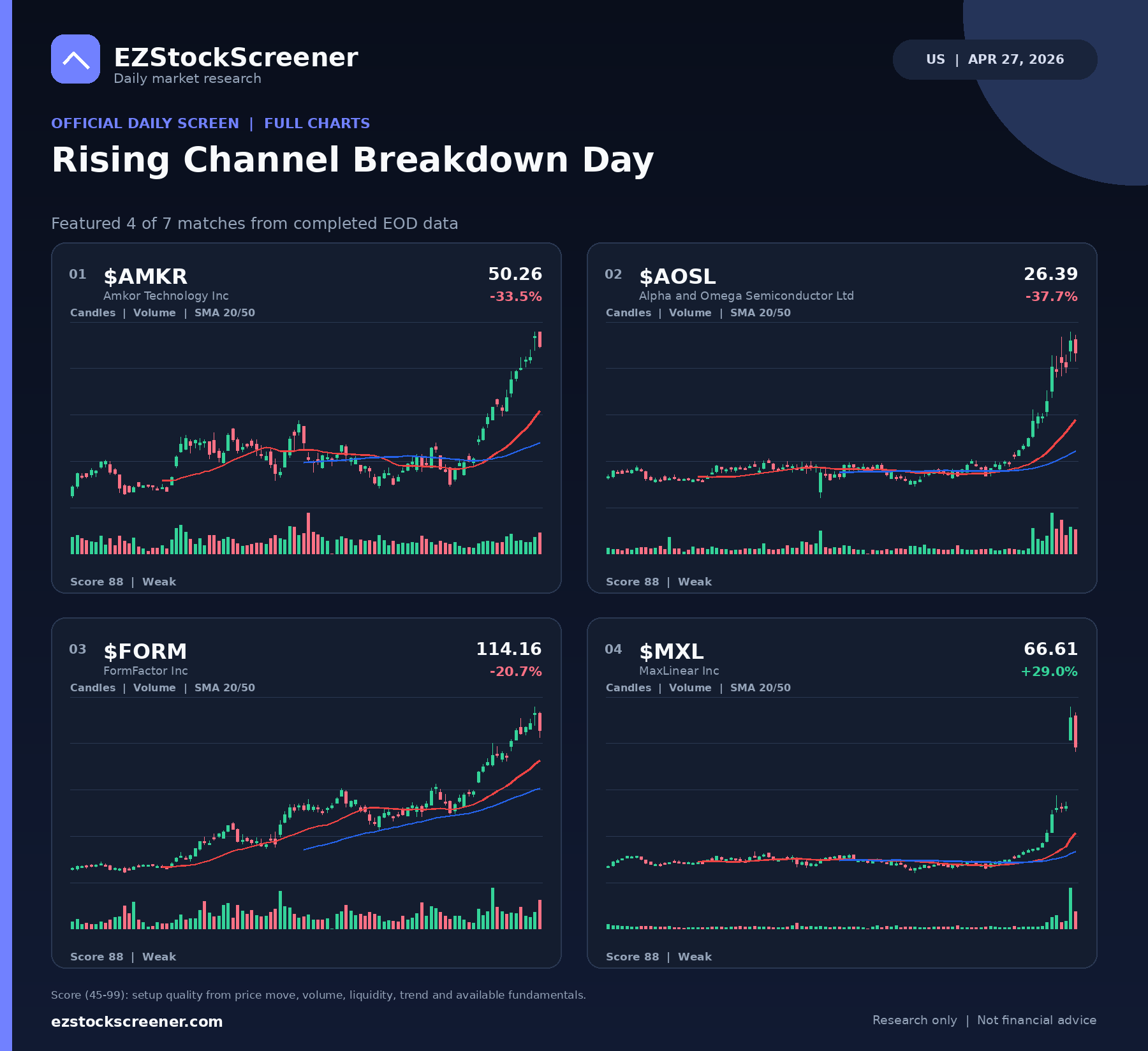Open the AOSL candlestick chart
The width and height of the screenshot is (1148, 1051).
[842, 415]
